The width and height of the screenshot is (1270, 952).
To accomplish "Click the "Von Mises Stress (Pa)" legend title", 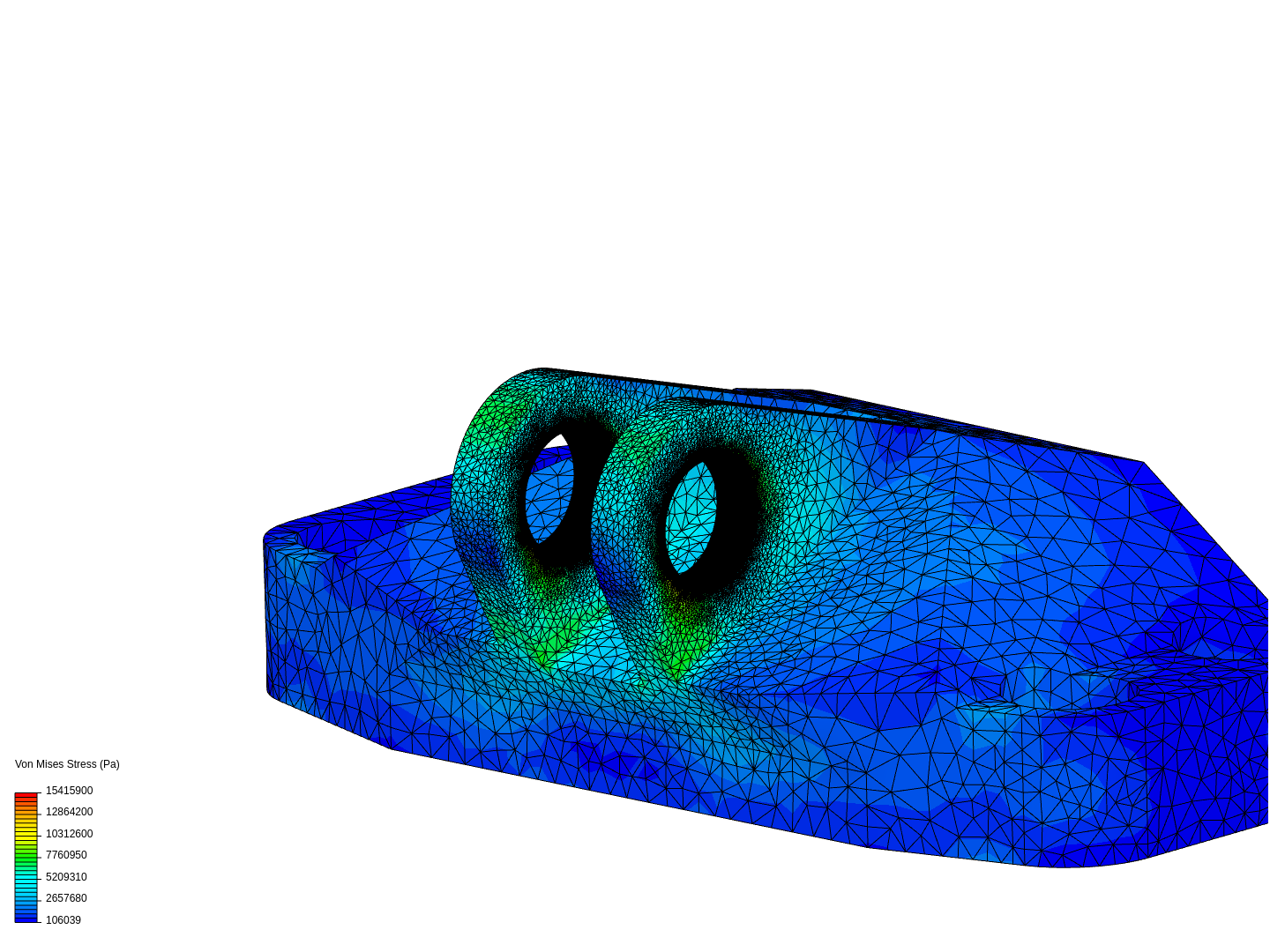I will coord(67,764).
